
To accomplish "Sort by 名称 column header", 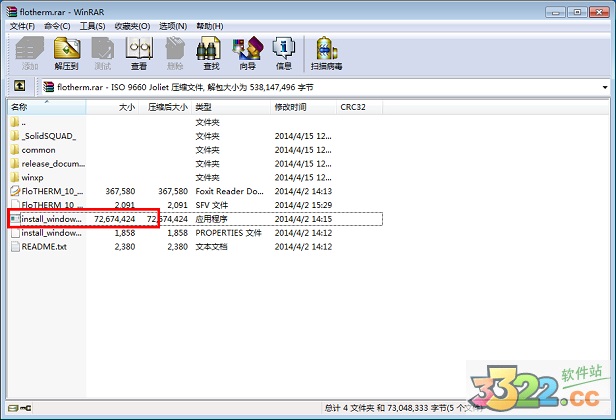I will pos(46,107).
